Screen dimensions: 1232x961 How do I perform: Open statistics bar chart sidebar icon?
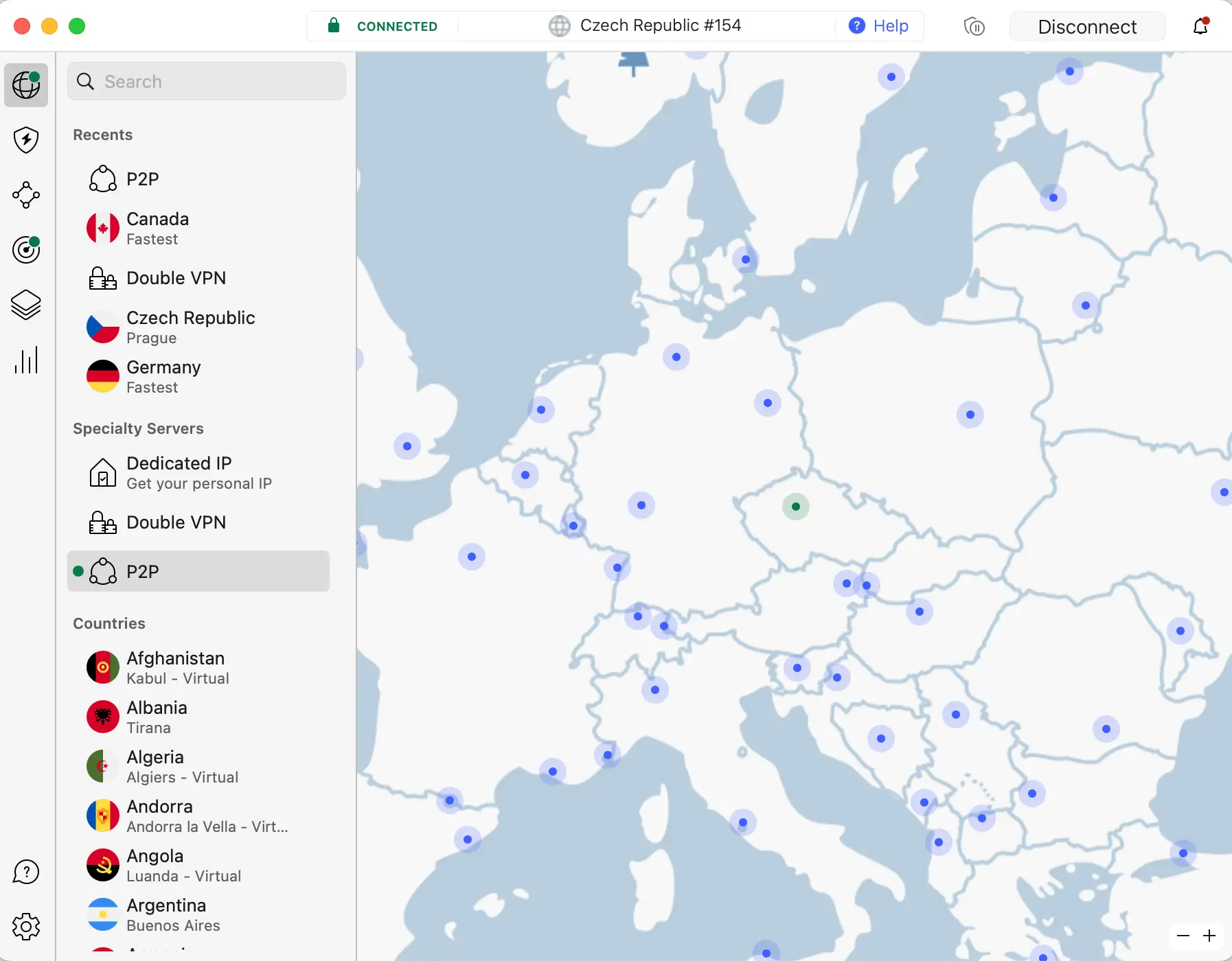tap(26, 360)
